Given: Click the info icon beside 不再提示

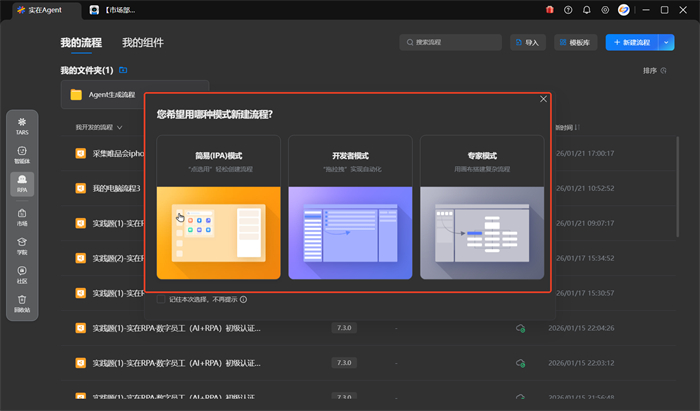Looking at the screenshot, I should (x=243, y=299).
